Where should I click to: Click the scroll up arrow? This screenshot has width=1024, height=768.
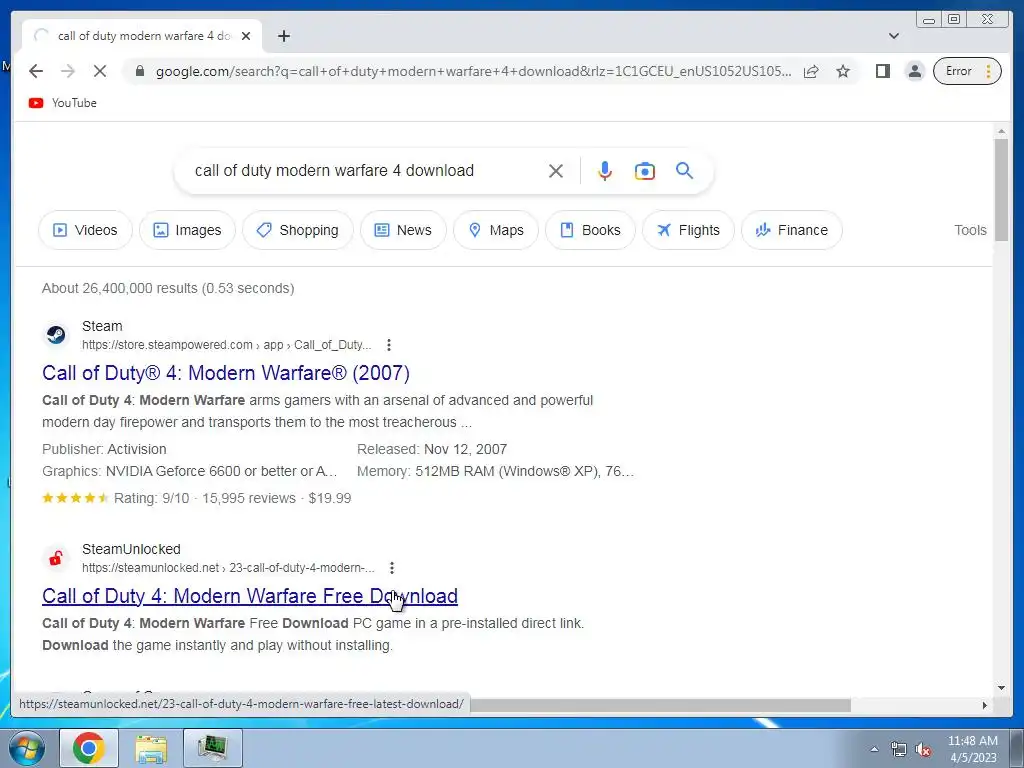pyautogui.click(x=1001, y=131)
